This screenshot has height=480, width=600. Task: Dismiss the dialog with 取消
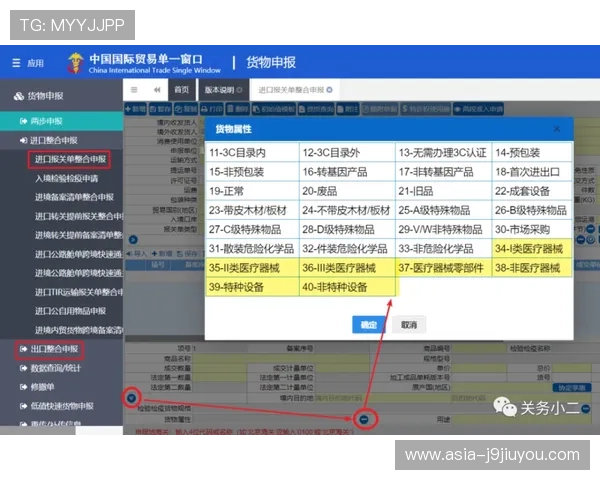point(409,325)
